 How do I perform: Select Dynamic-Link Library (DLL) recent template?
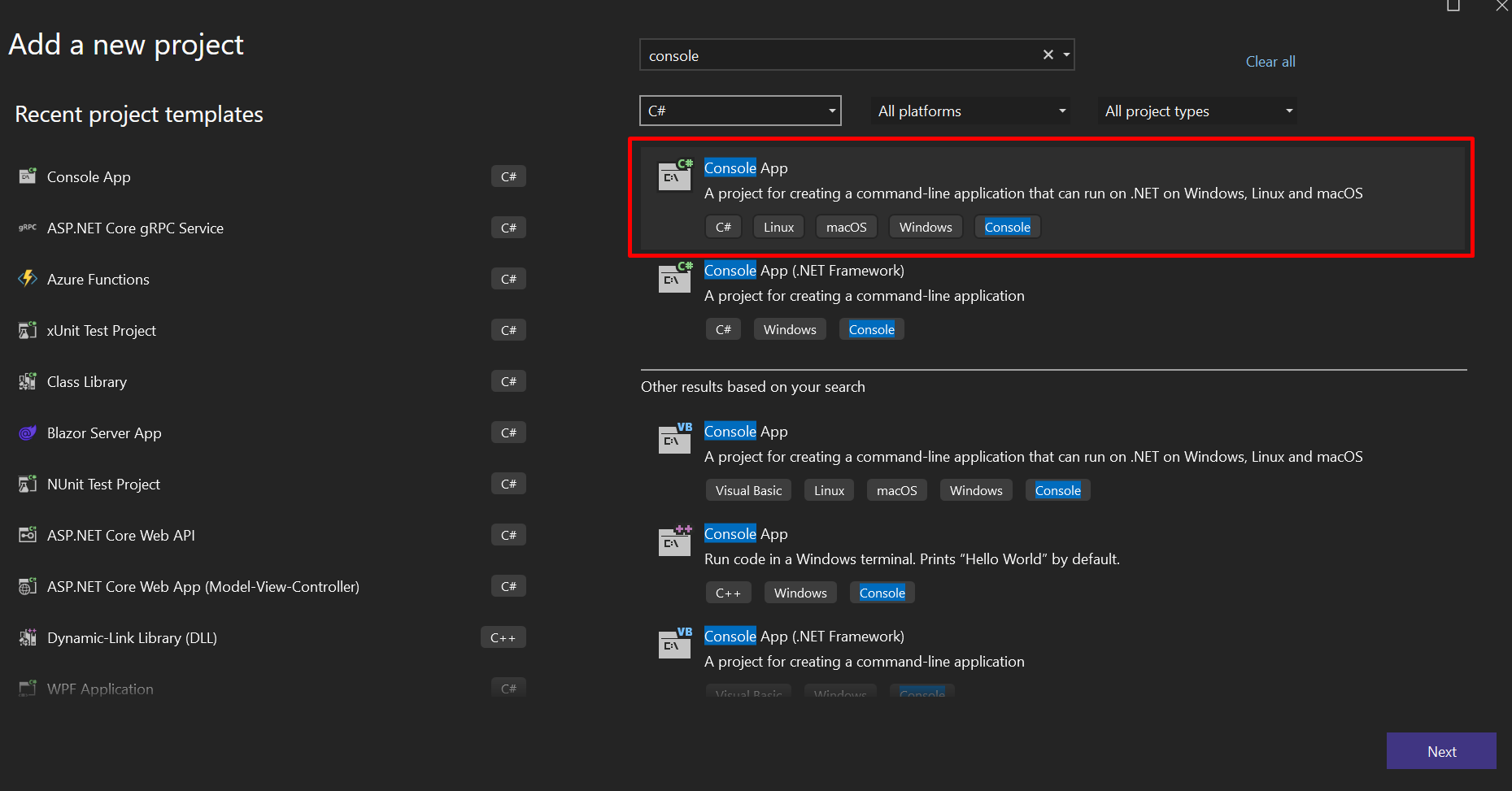click(132, 638)
